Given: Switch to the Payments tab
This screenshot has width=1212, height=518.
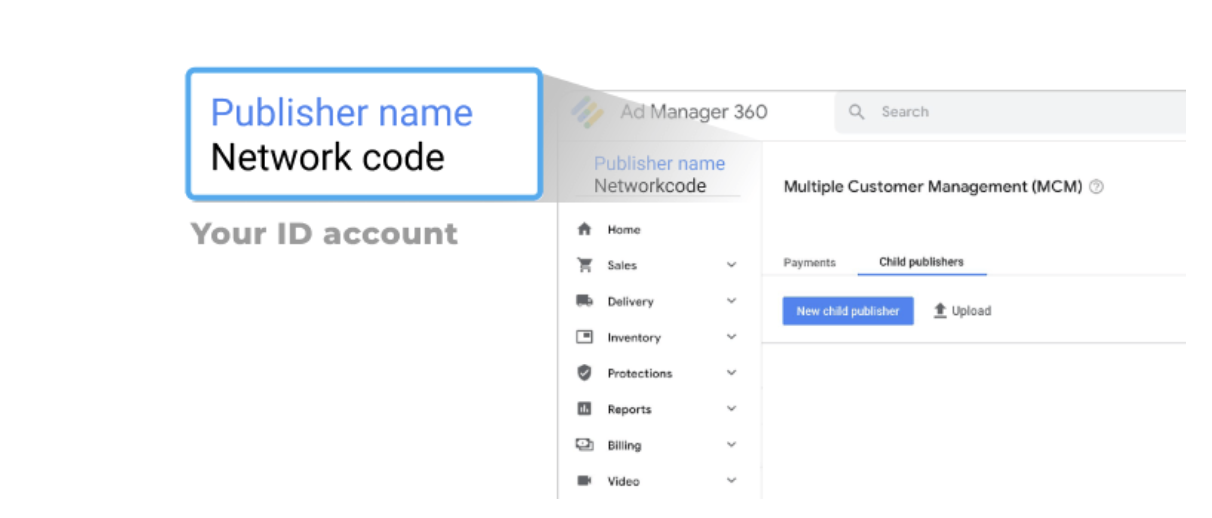Looking at the screenshot, I should coord(809,262).
